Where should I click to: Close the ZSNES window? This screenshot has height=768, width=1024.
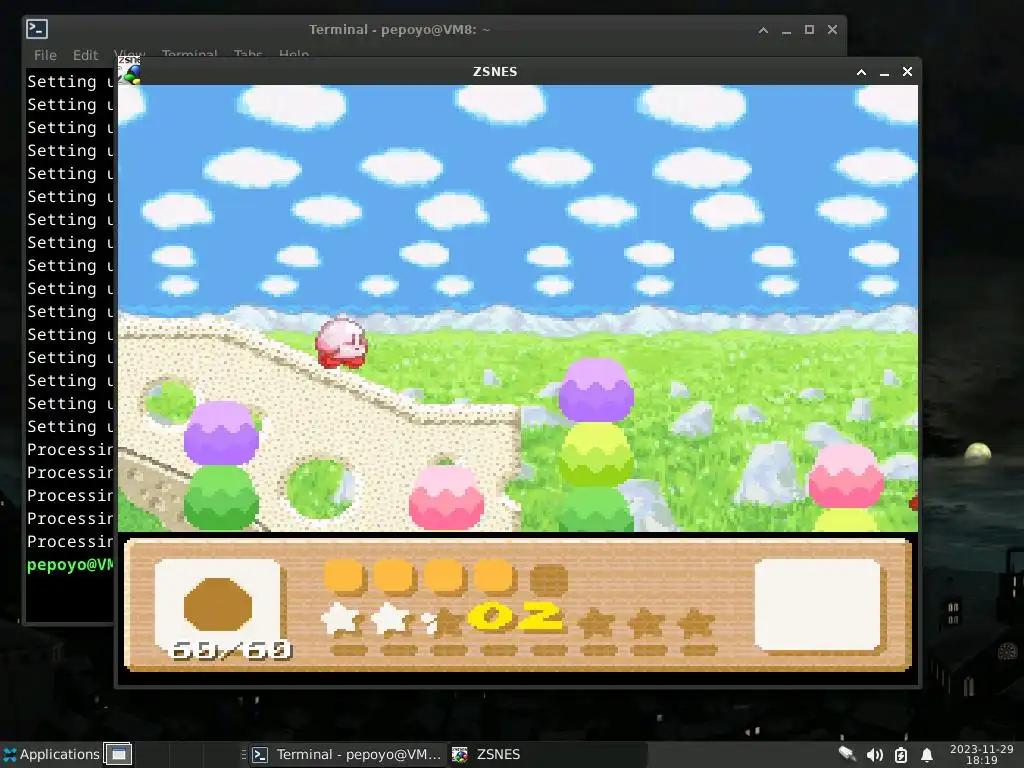pyautogui.click(x=907, y=72)
